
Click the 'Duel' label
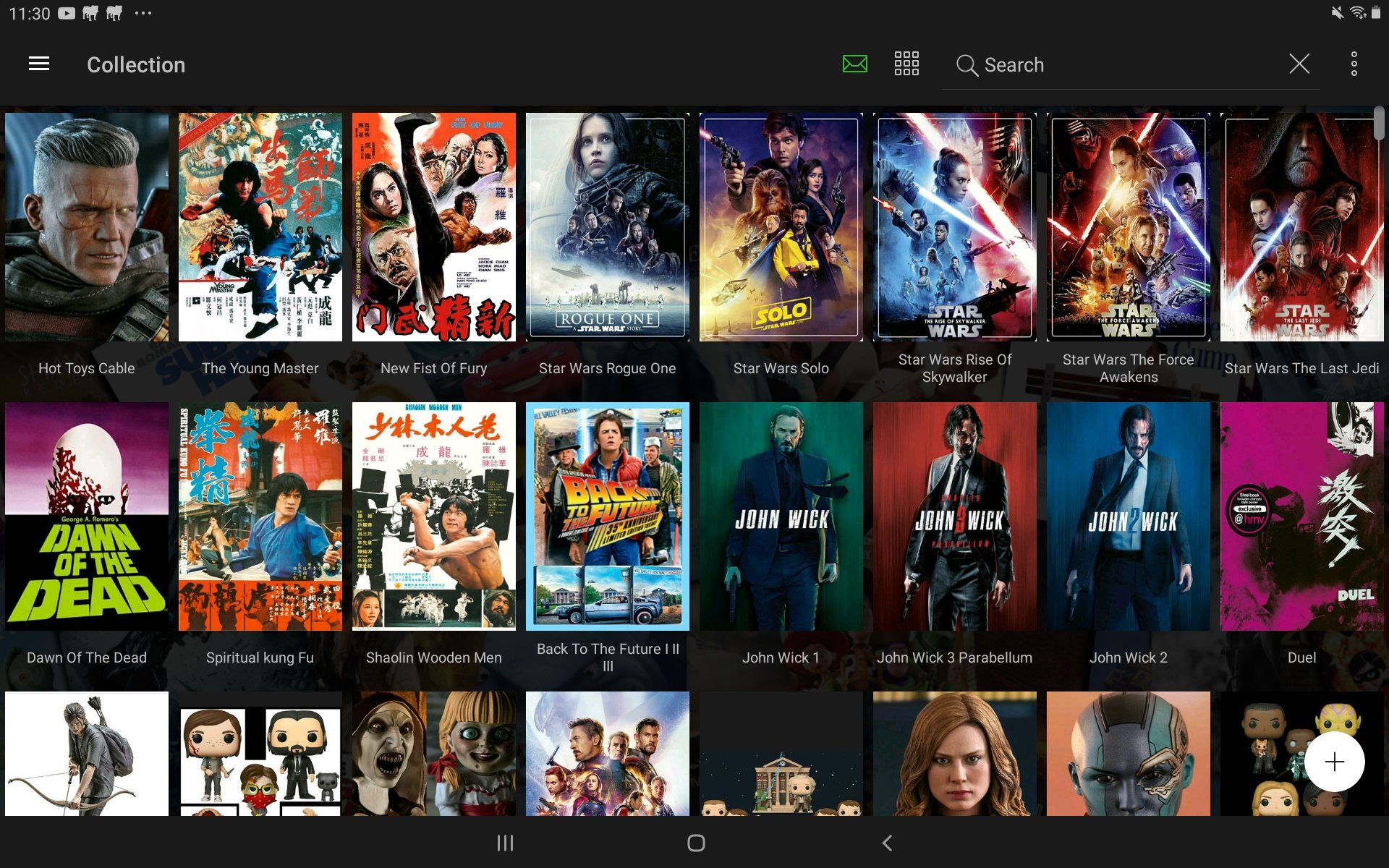point(1302,658)
